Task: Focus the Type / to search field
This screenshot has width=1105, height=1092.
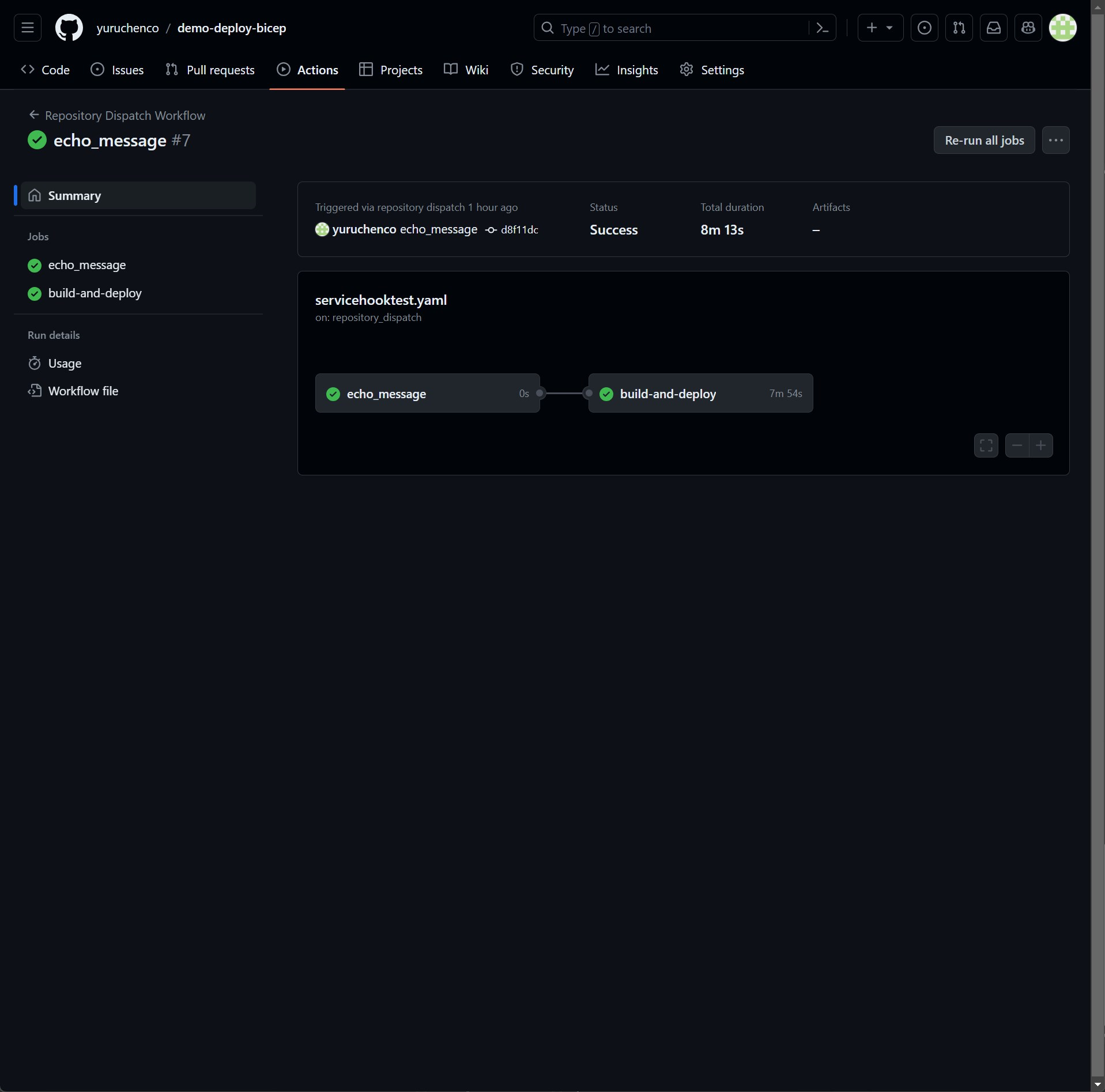Action: (x=685, y=28)
